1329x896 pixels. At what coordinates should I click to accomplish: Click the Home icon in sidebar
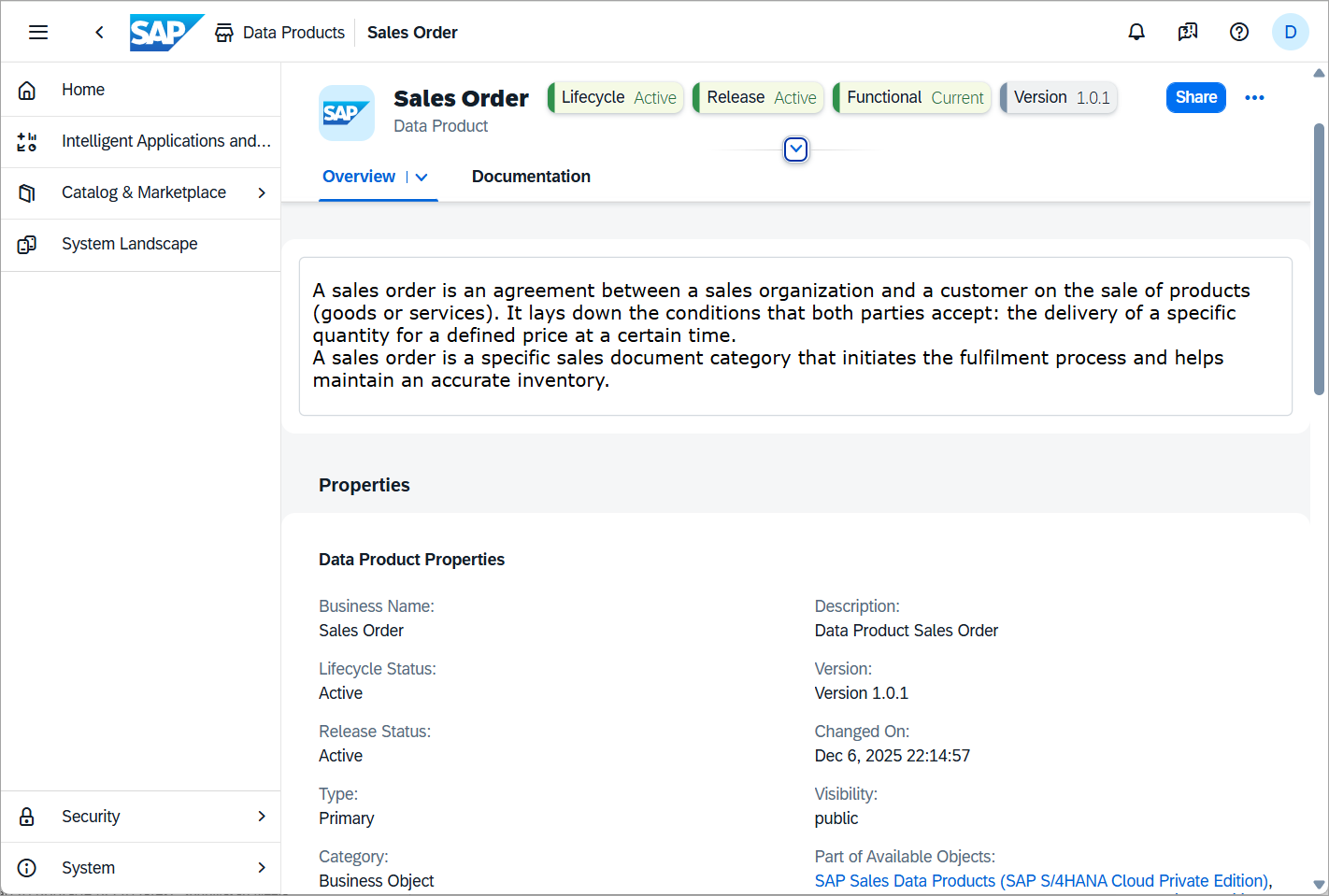click(x=27, y=90)
